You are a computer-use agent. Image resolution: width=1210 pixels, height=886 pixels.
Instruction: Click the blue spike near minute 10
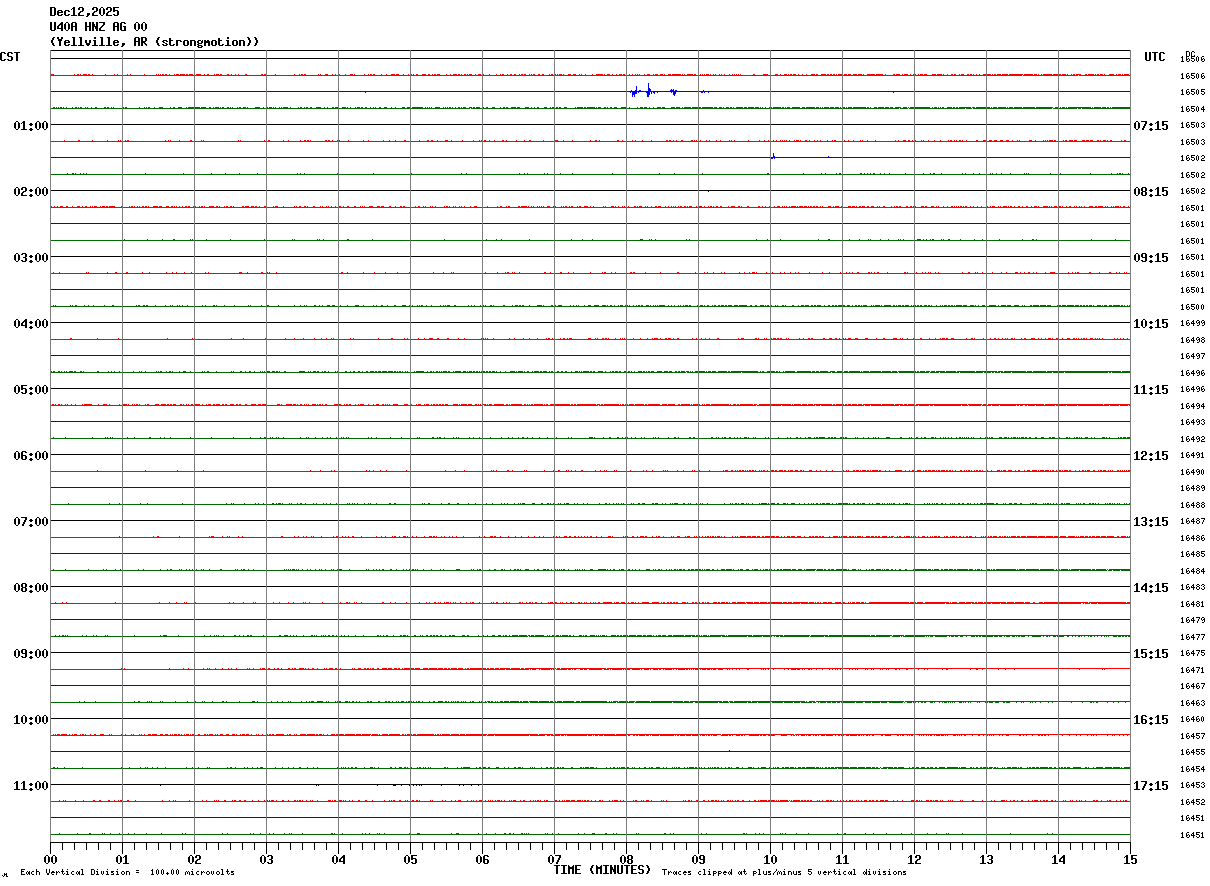(x=773, y=156)
